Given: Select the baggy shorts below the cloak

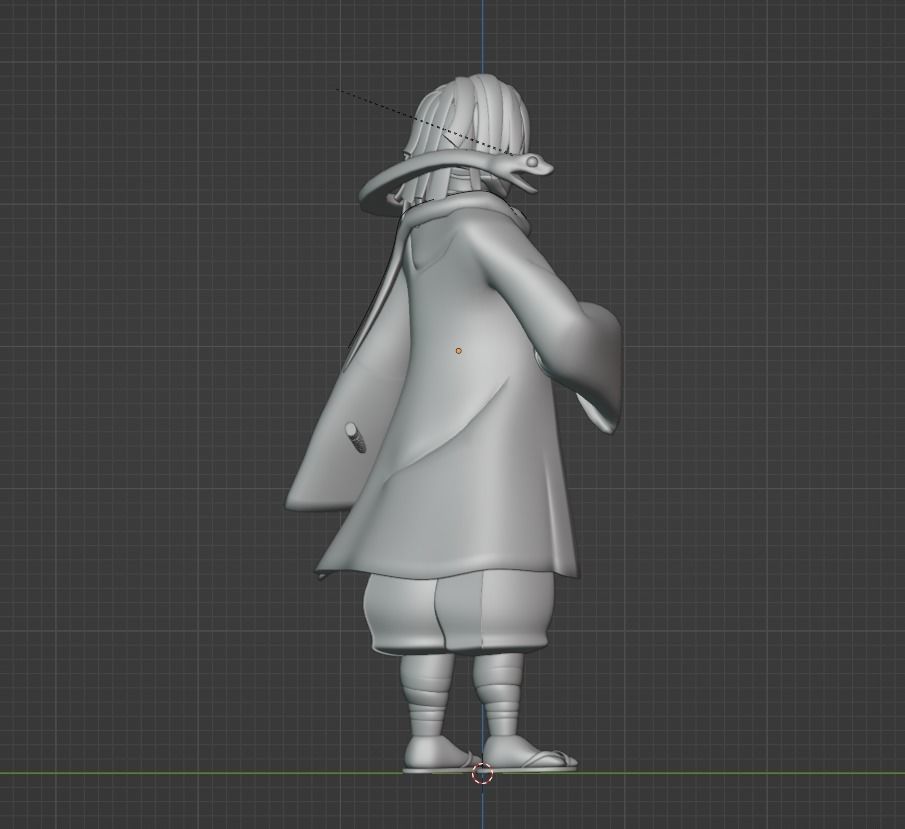Looking at the screenshot, I should click(x=457, y=613).
